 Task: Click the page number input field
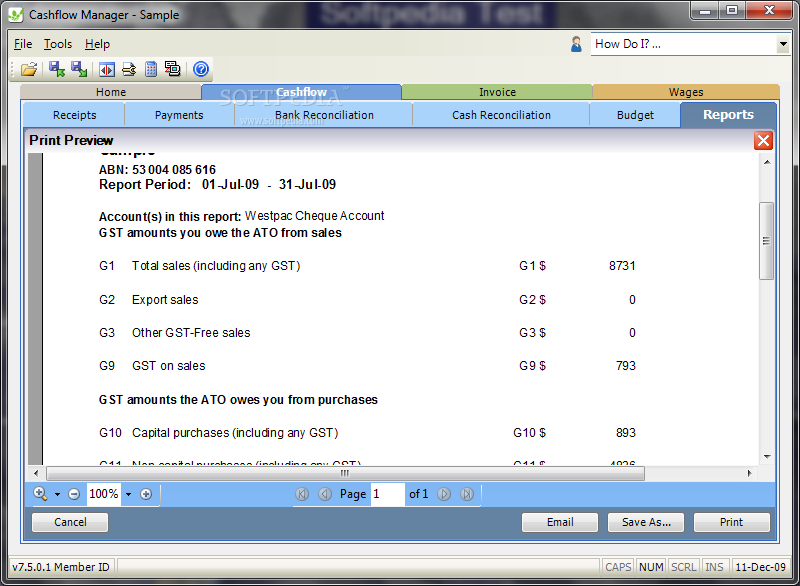[x=388, y=494]
